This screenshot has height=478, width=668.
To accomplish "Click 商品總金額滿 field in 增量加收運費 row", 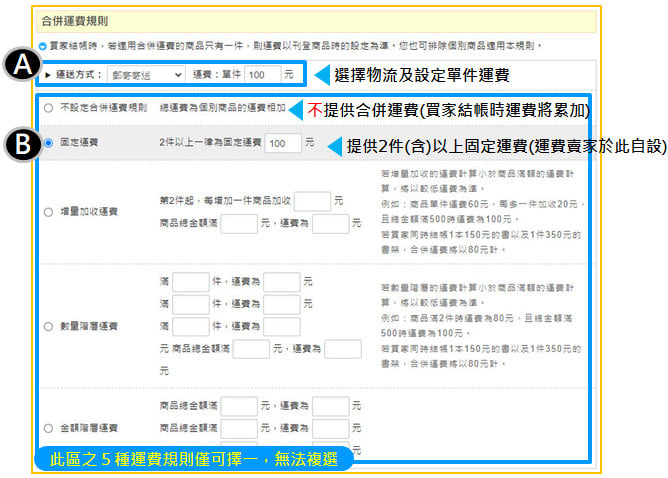I will [x=239, y=222].
